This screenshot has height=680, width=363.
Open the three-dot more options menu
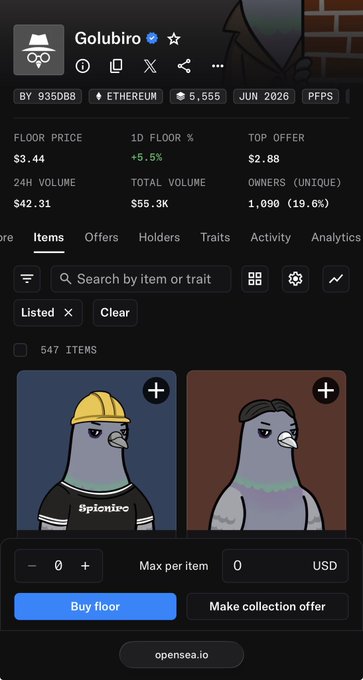coord(217,66)
